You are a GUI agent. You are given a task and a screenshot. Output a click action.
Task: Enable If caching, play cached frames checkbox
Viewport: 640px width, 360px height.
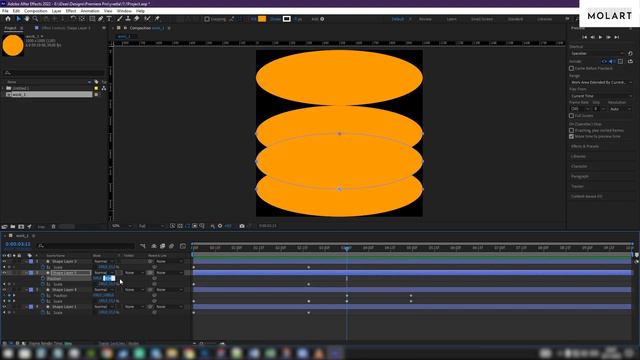point(571,130)
